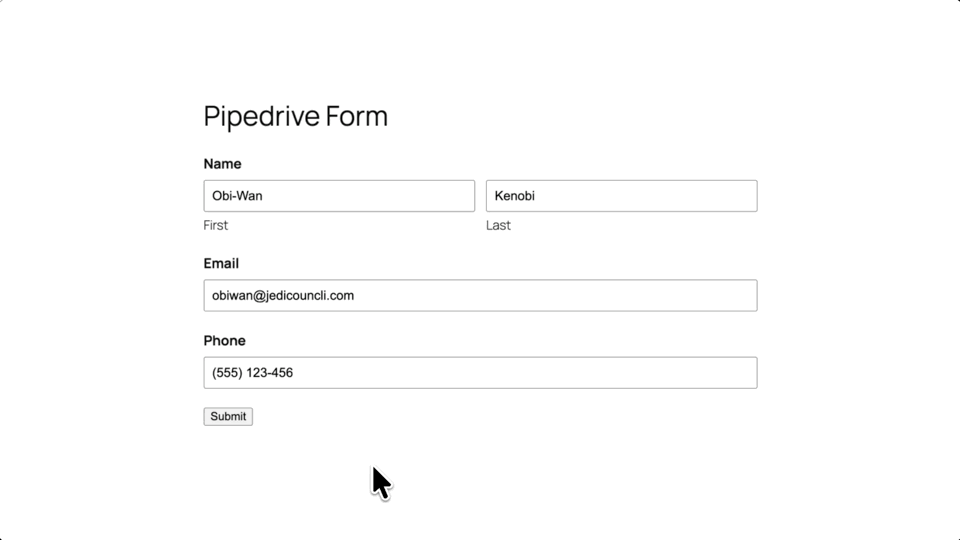Click the 'Kenobi' text in Last field

click(515, 196)
